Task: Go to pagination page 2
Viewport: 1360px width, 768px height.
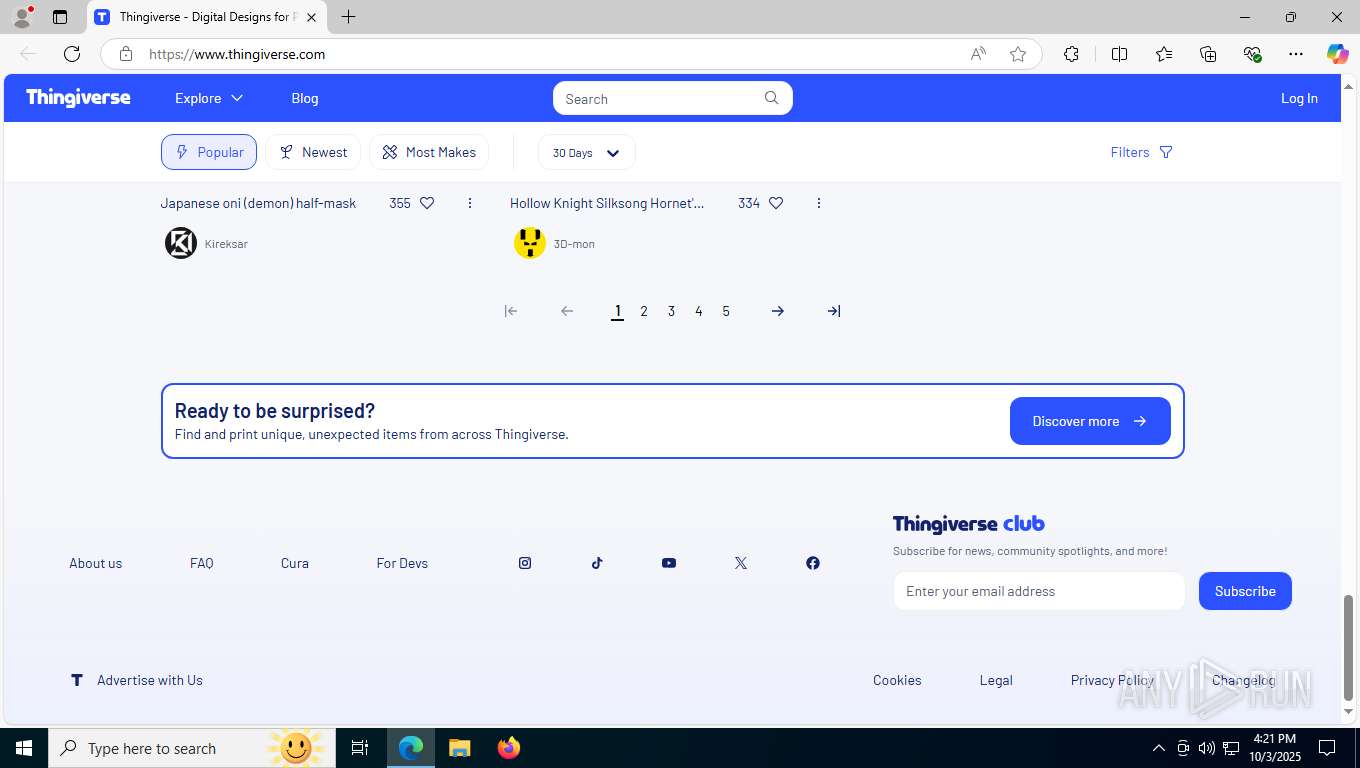Action: pyautogui.click(x=644, y=311)
